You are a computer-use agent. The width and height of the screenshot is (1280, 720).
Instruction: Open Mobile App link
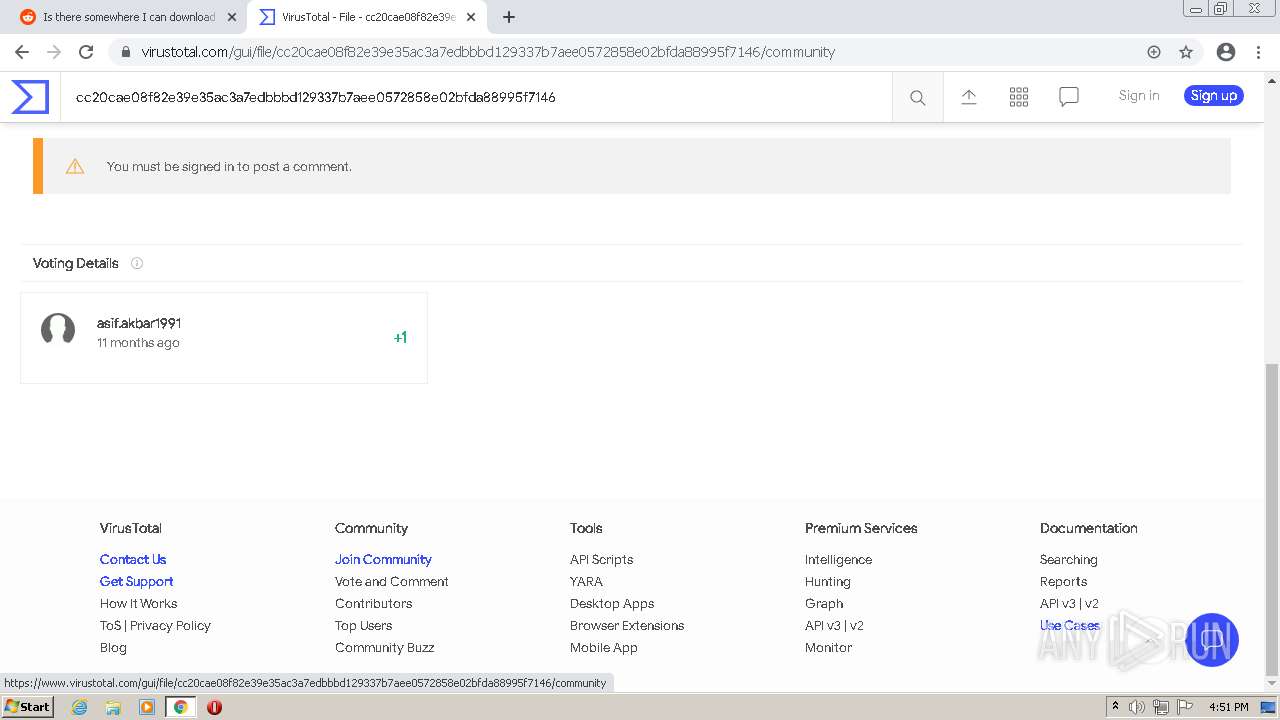pos(604,647)
